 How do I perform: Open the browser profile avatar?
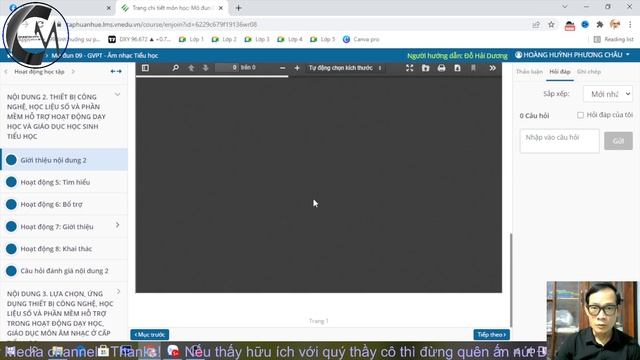(x=615, y=24)
